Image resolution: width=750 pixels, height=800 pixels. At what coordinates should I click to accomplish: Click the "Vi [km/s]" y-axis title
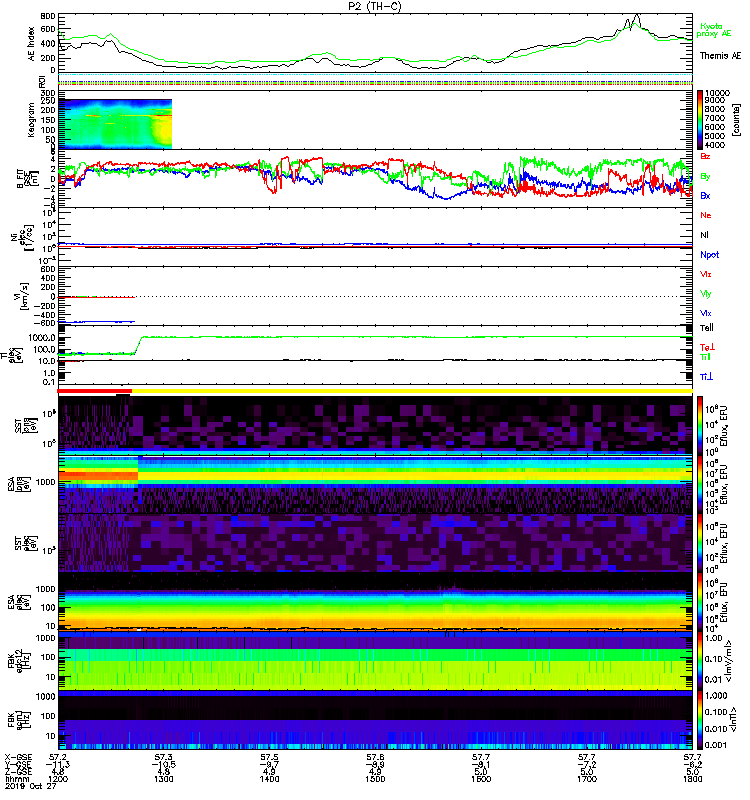point(21,296)
